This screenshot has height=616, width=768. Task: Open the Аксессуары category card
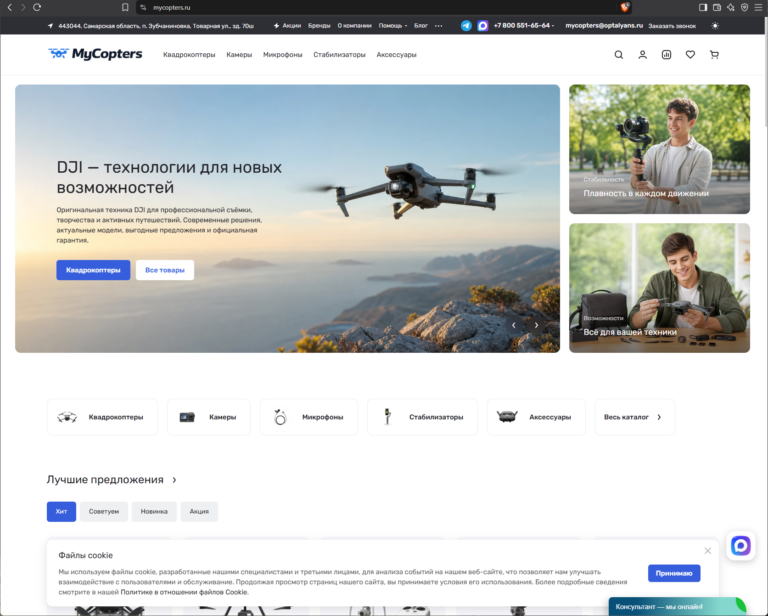(536, 417)
